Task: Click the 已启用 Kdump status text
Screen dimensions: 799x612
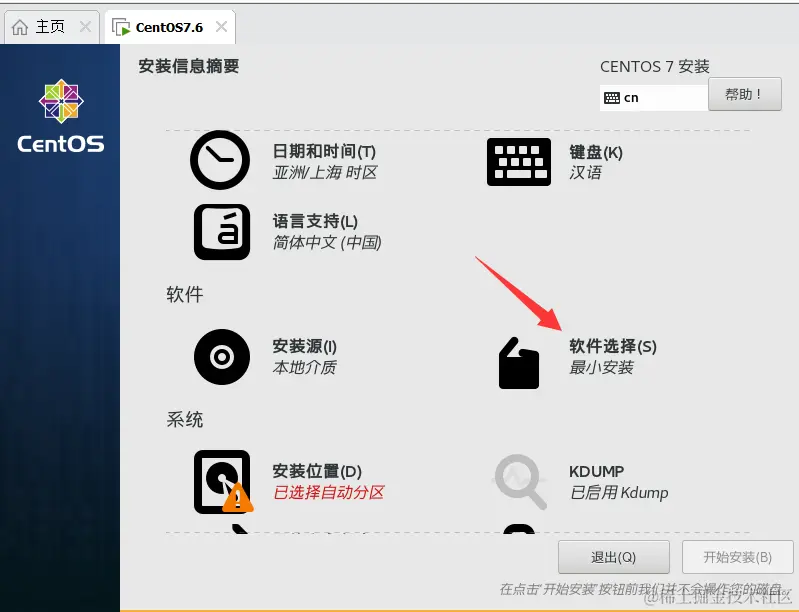Action: (x=619, y=493)
